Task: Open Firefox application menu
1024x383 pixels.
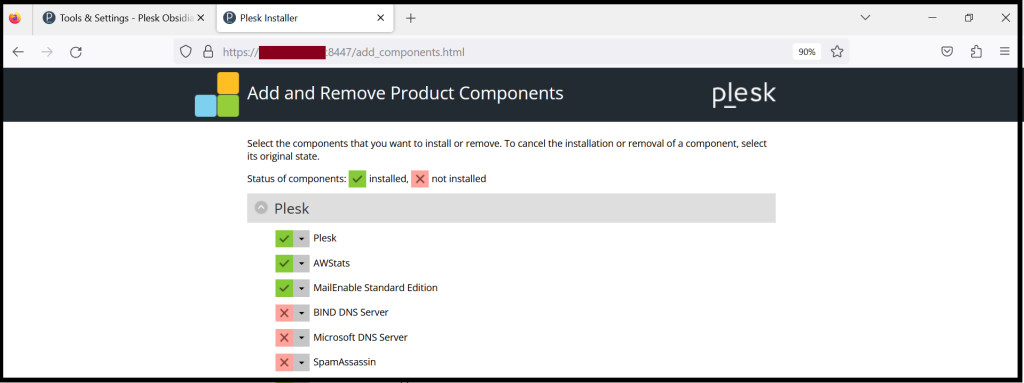Action: point(1004,52)
